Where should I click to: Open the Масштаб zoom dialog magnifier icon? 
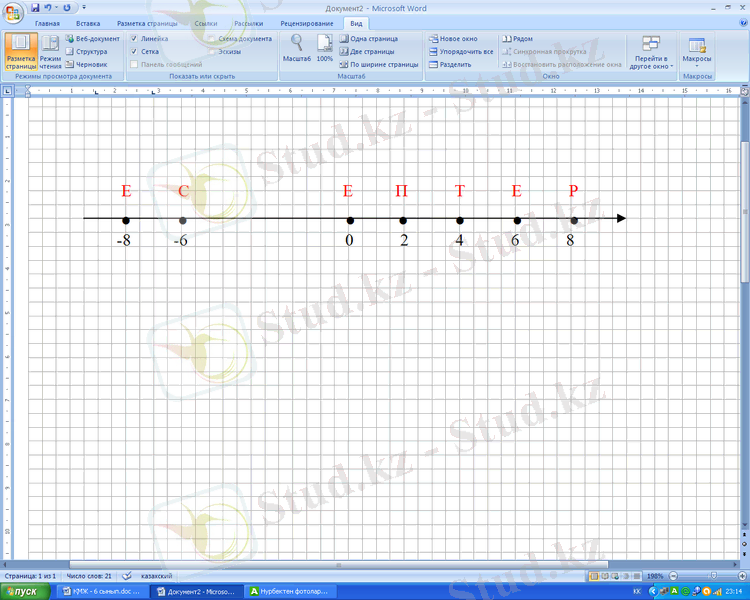click(x=296, y=46)
